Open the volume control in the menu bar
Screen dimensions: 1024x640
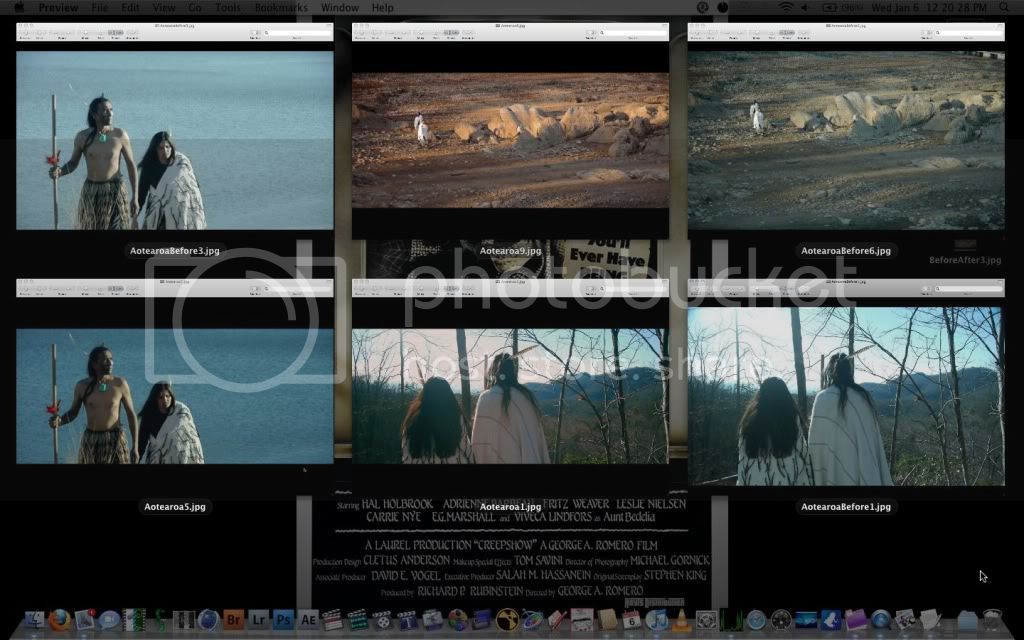pos(805,7)
